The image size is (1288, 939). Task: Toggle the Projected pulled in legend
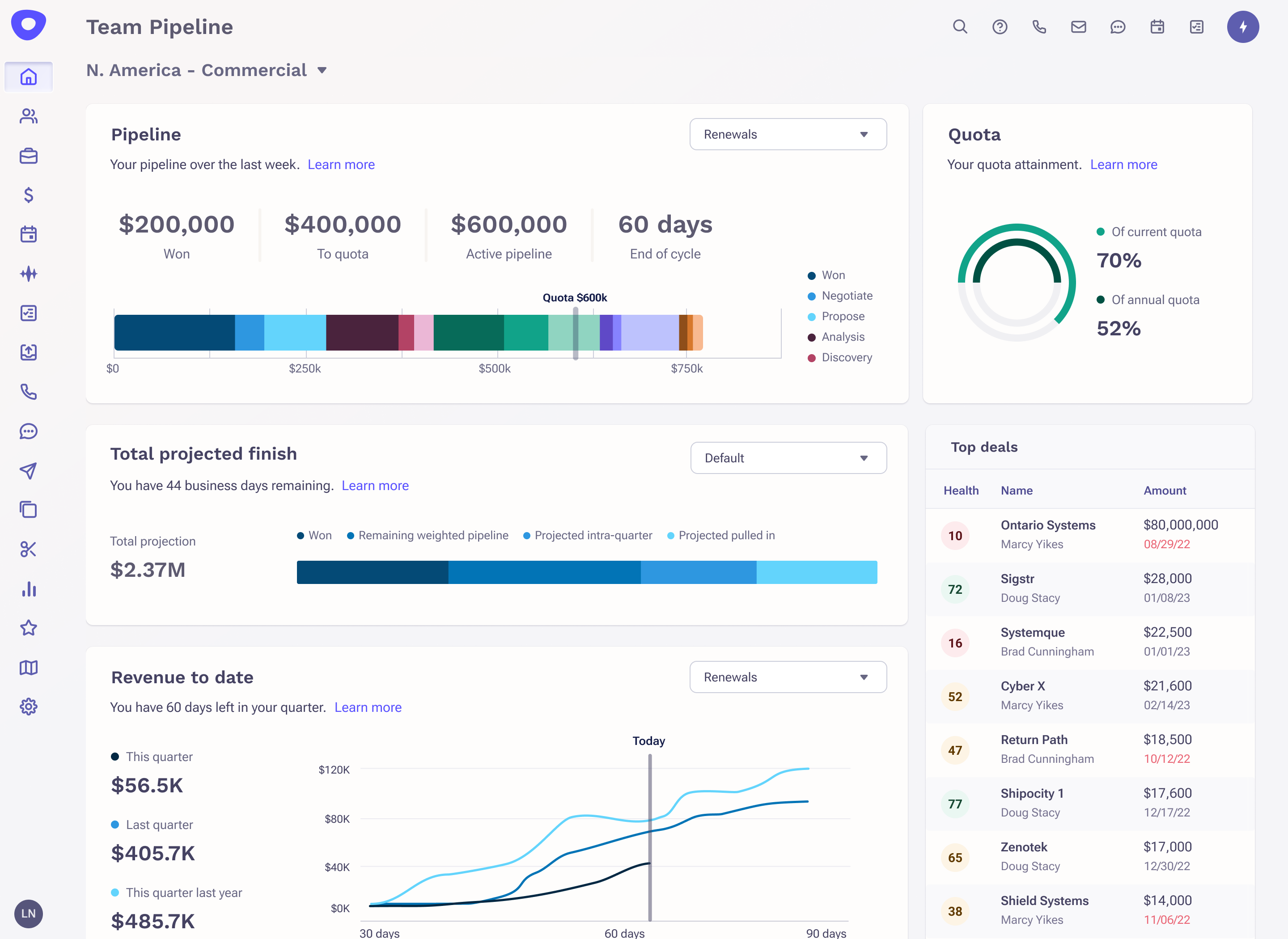point(726,535)
